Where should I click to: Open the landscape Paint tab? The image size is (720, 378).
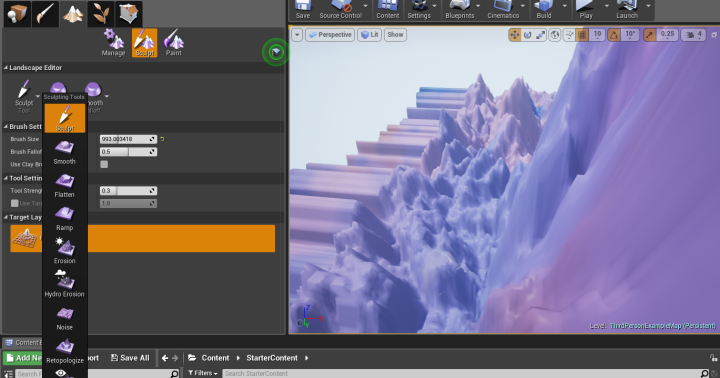point(174,43)
